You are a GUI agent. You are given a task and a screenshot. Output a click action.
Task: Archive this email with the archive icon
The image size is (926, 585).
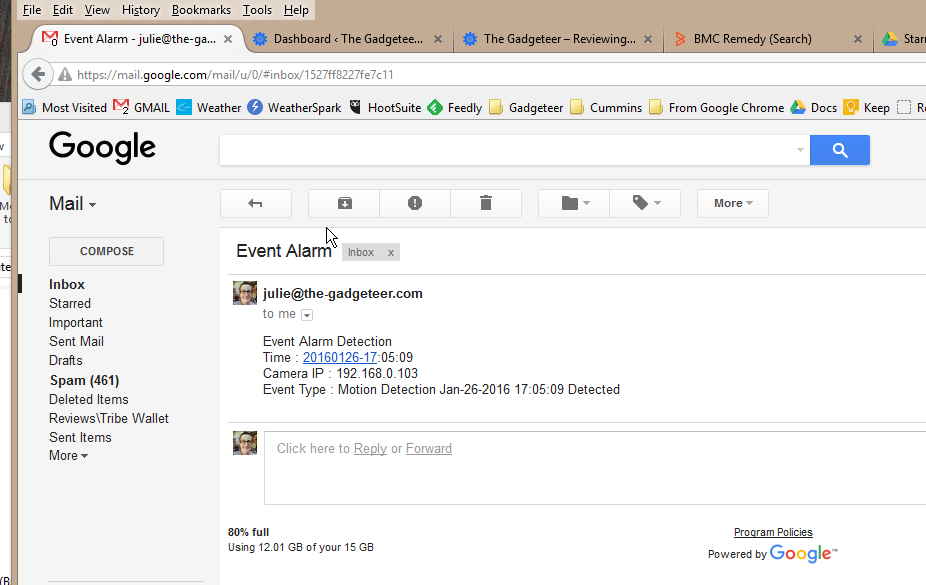tap(344, 203)
